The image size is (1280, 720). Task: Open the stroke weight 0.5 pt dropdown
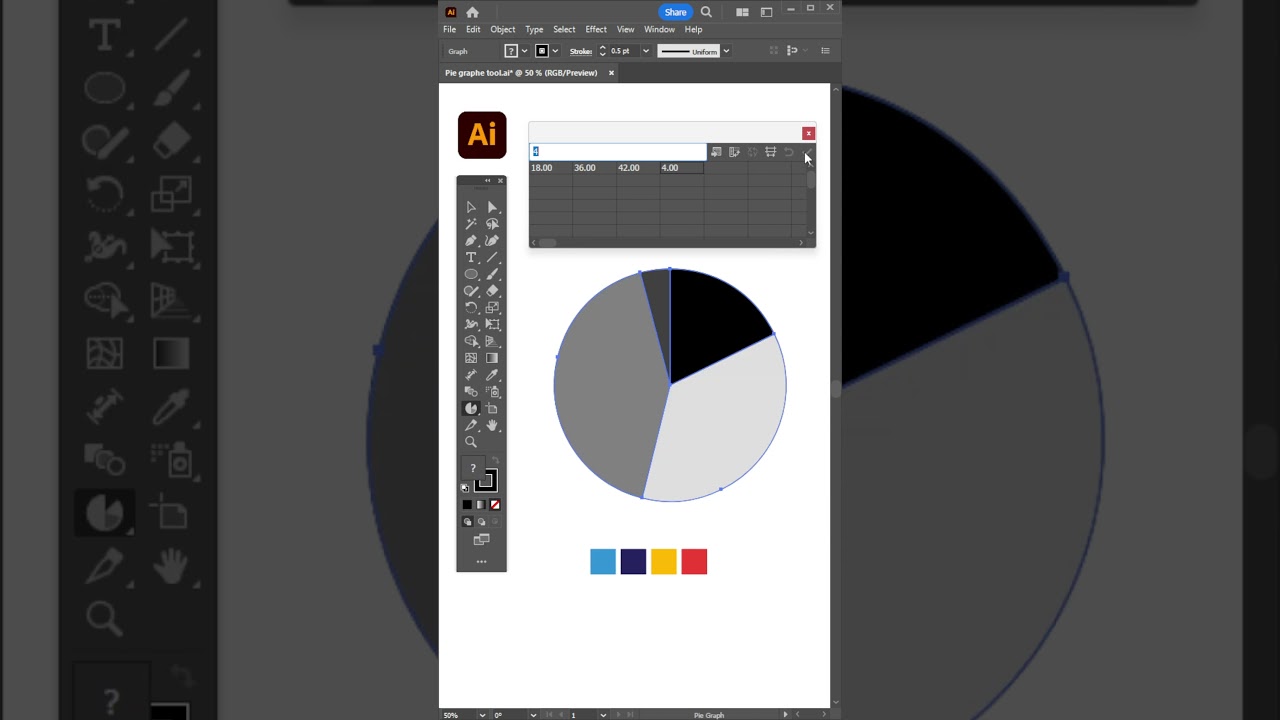[646, 51]
